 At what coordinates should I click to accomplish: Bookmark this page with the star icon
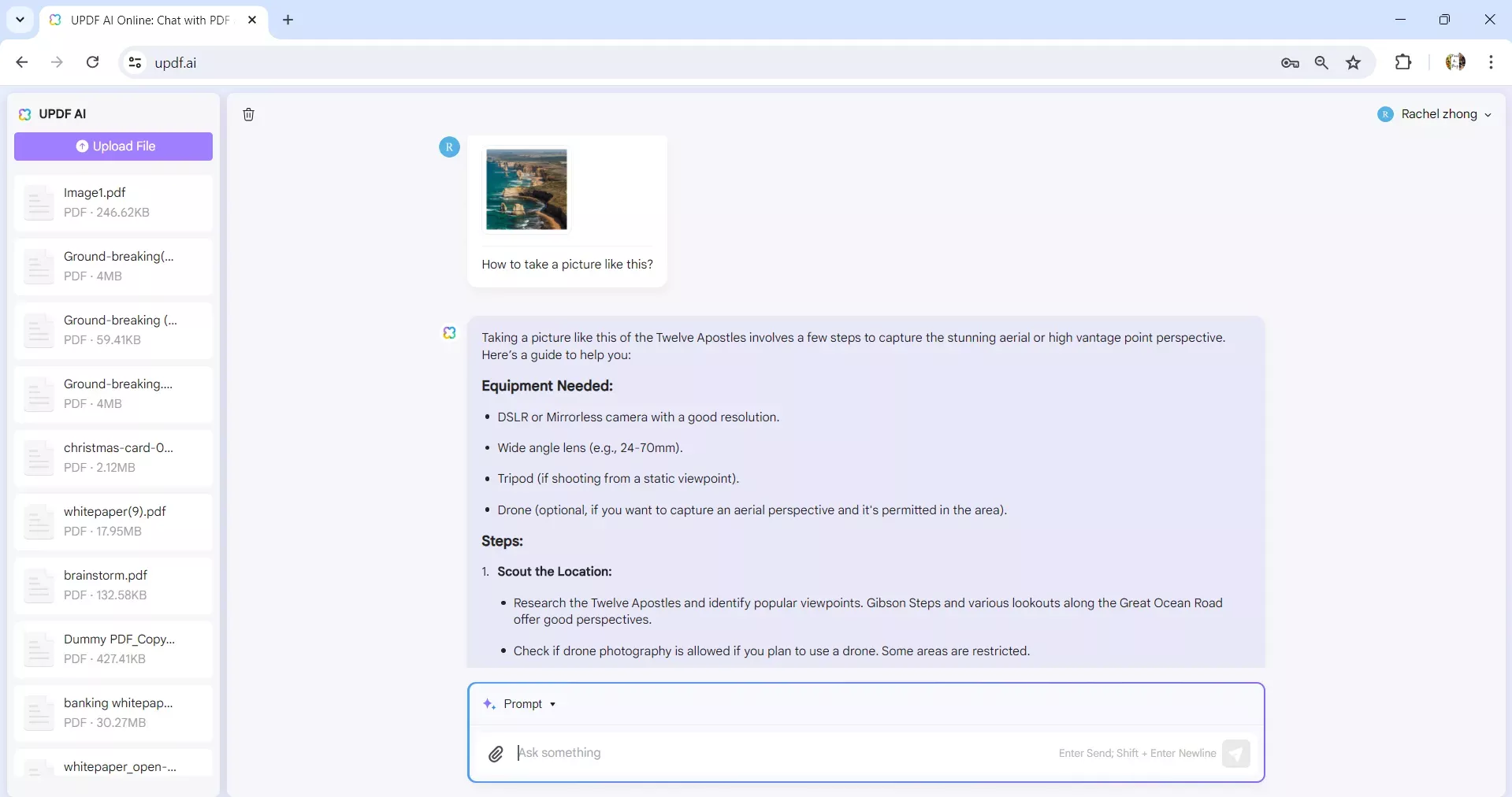click(1354, 63)
